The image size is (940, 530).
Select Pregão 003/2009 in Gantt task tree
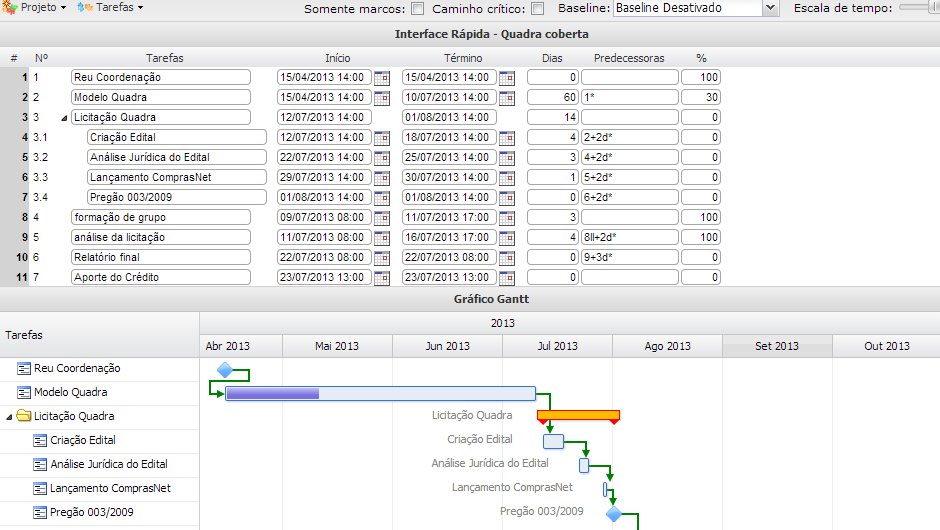pyautogui.click(x=92, y=513)
